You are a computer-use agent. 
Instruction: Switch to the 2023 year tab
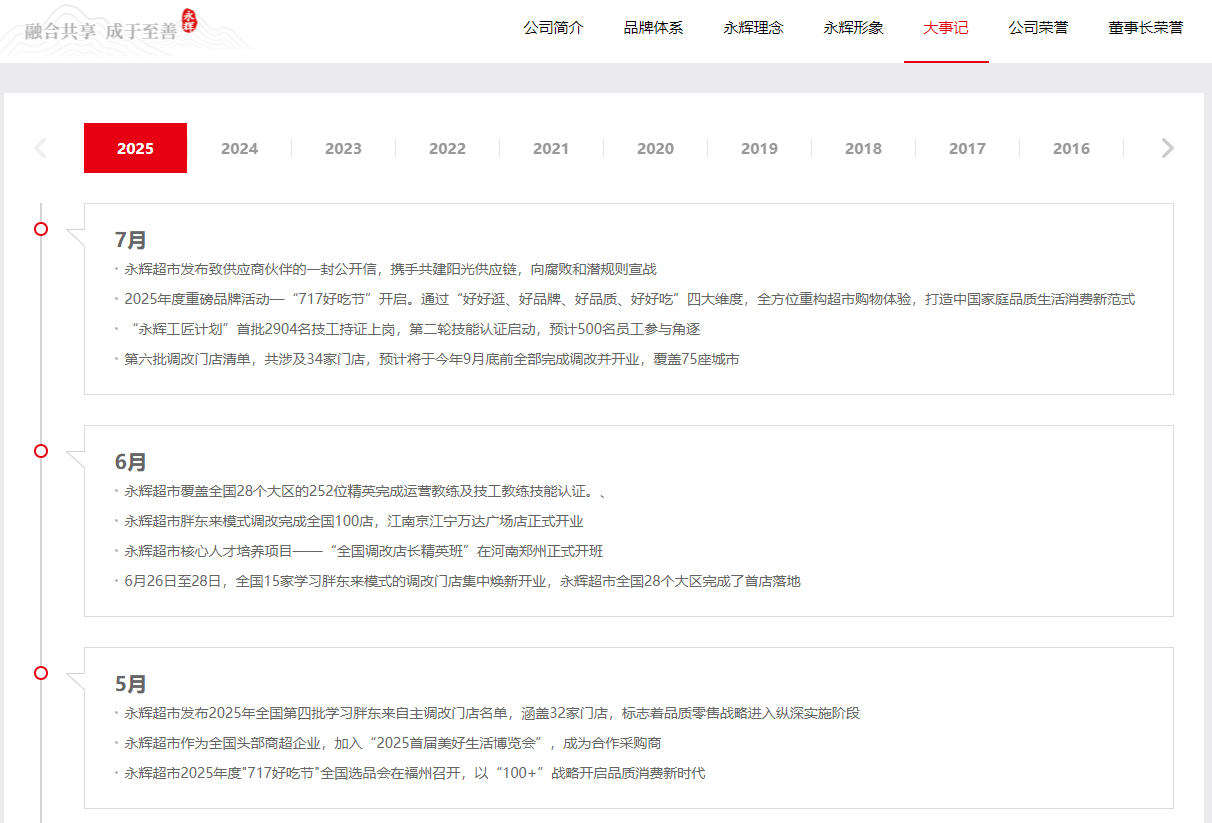[x=343, y=148]
